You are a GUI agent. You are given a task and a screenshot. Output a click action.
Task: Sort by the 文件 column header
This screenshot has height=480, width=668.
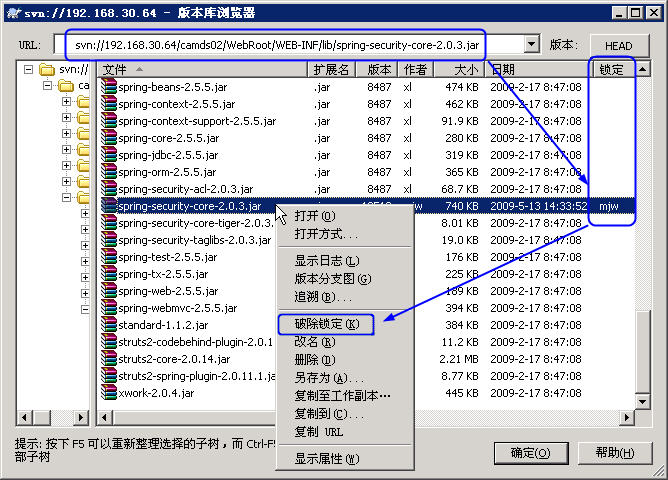tap(202, 69)
